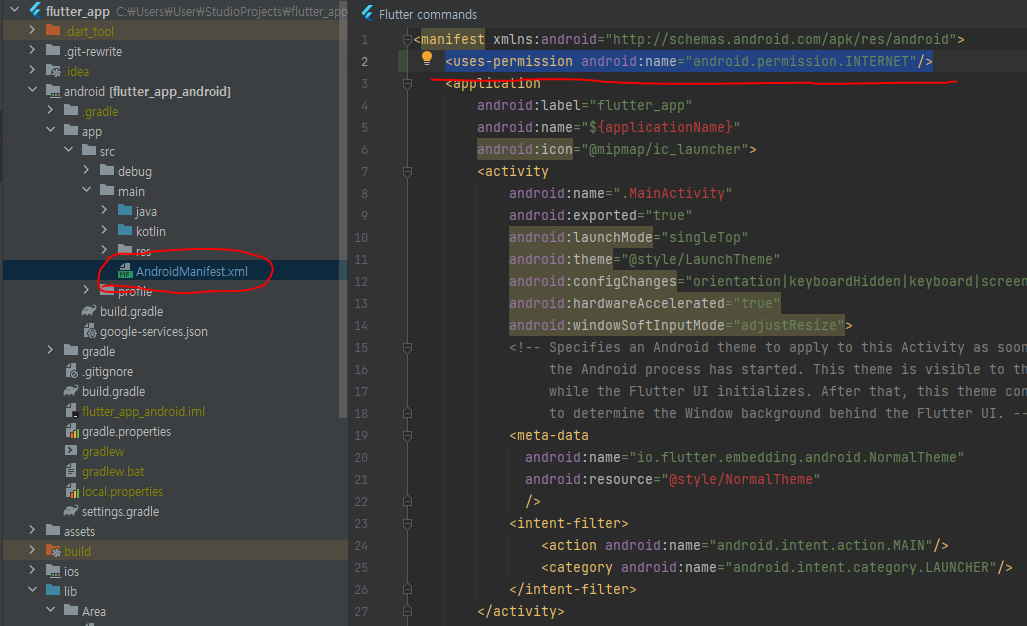The image size is (1027, 626).
Task: Click the gradlew.bat file icon
Action: pos(71,471)
